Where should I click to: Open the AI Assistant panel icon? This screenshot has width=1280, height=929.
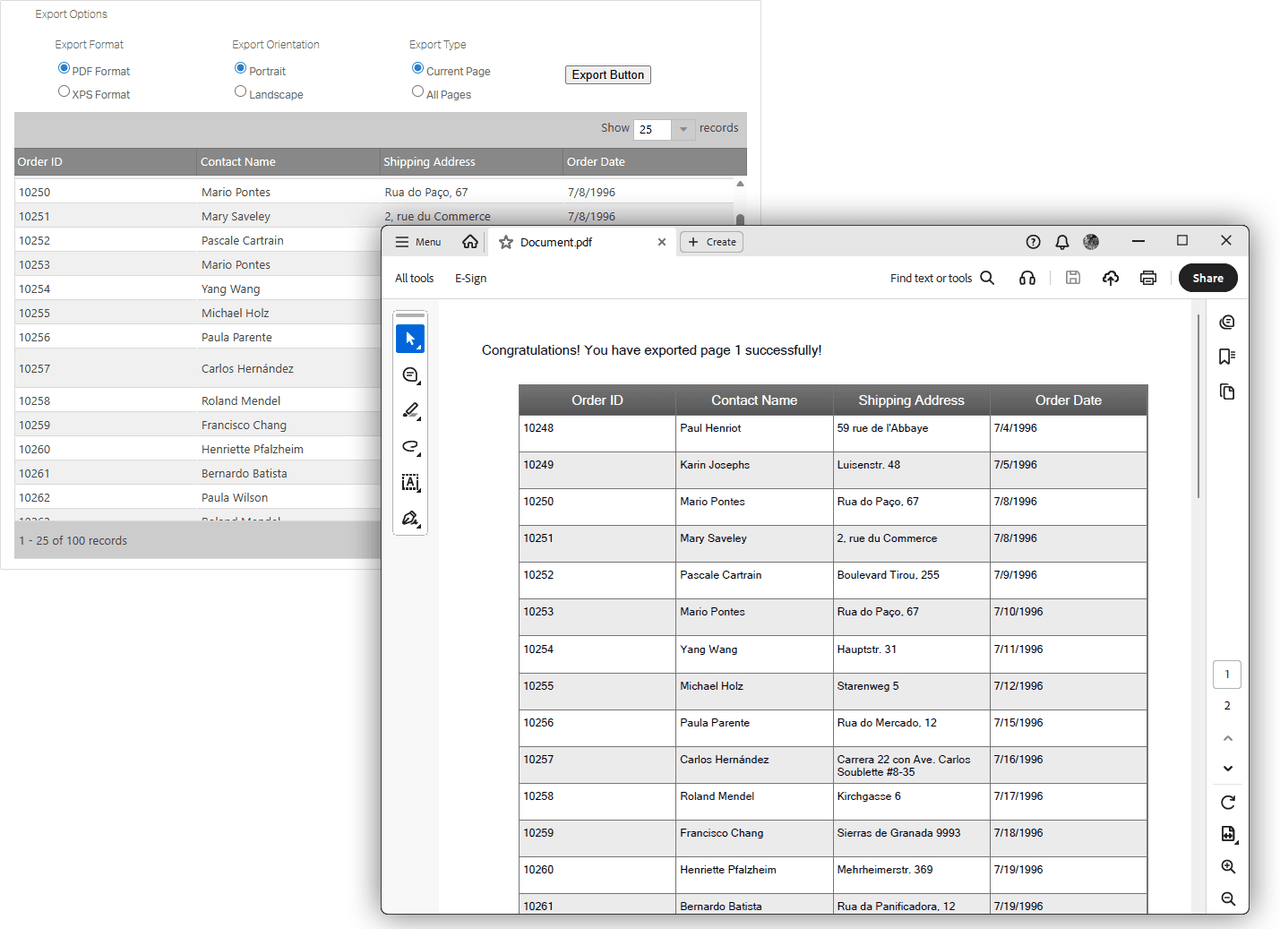pos(1227,322)
